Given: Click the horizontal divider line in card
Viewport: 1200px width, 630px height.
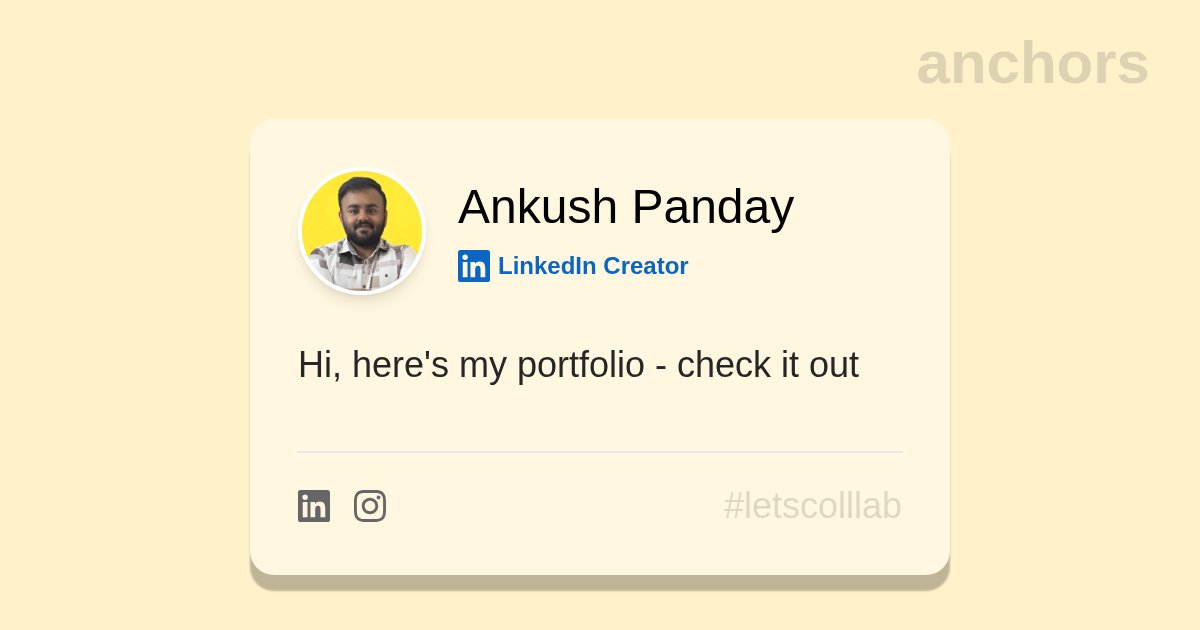Looking at the screenshot, I should 600,452.
